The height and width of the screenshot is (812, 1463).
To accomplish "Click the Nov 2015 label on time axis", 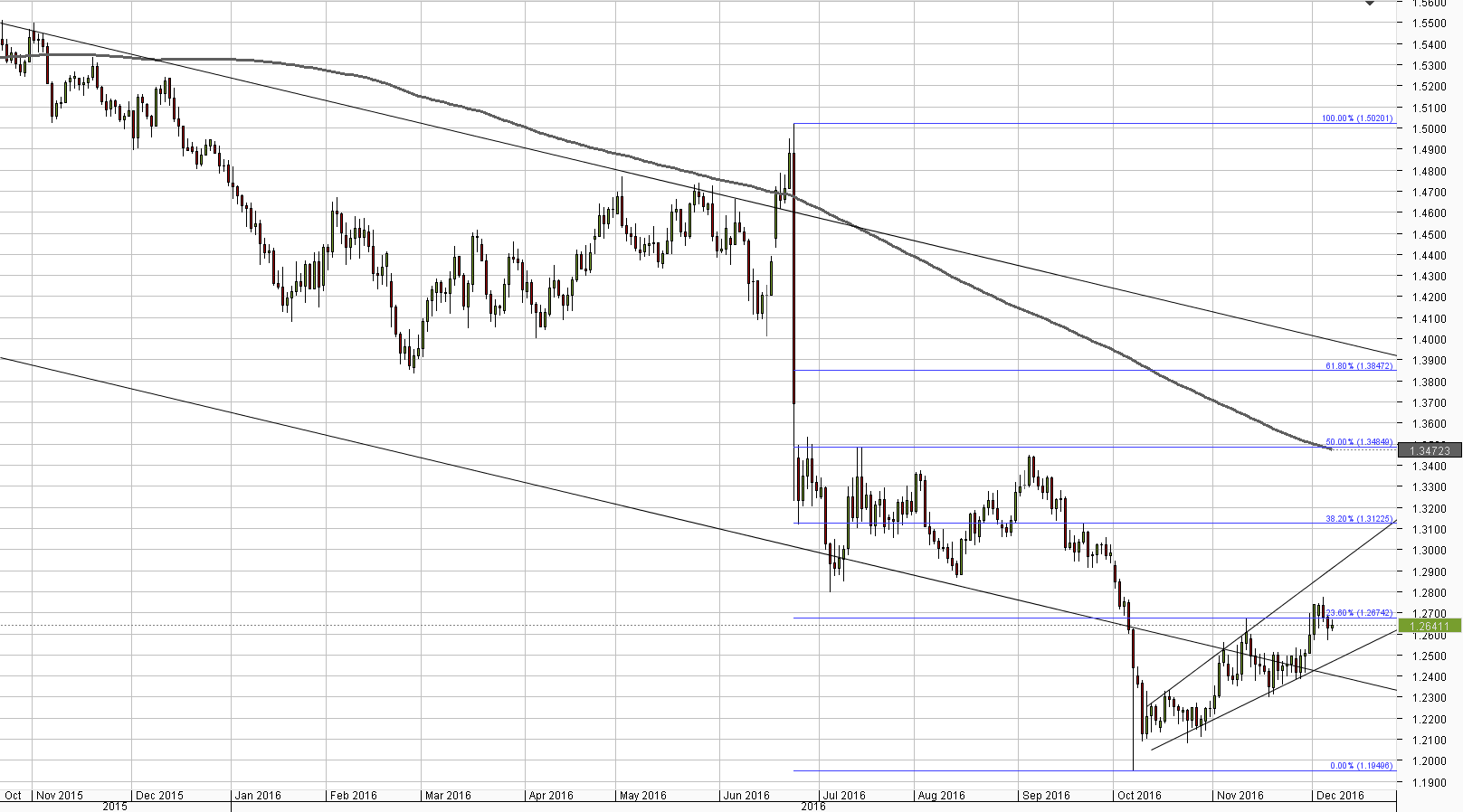I will pos(60,796).
